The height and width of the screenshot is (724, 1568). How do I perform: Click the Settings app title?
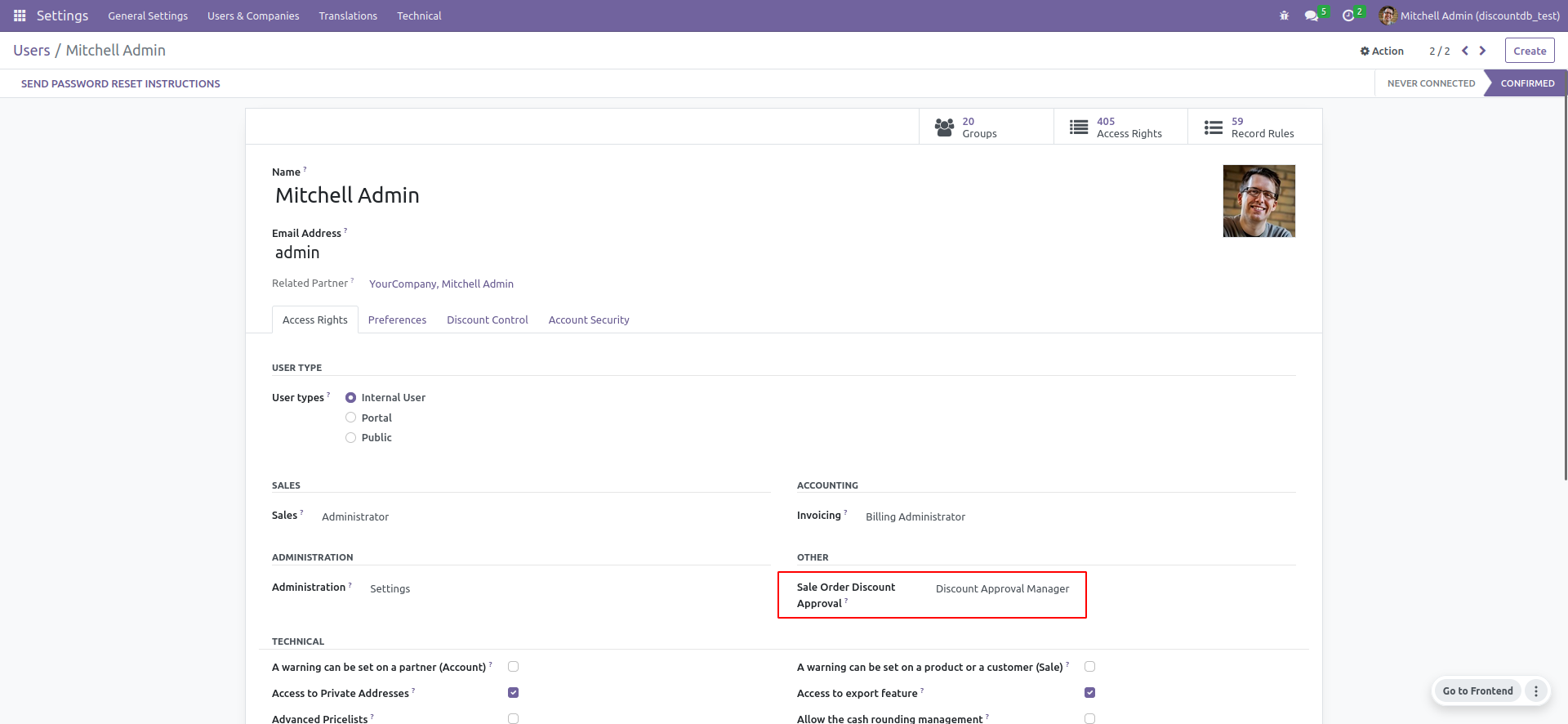(62, 16)
